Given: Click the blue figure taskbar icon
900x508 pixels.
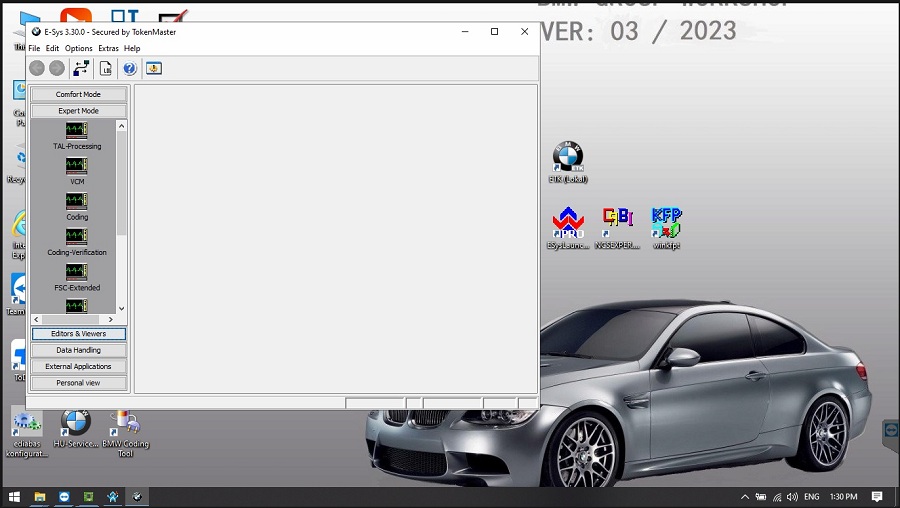Looking at the screenshot, I should point(112,497).
